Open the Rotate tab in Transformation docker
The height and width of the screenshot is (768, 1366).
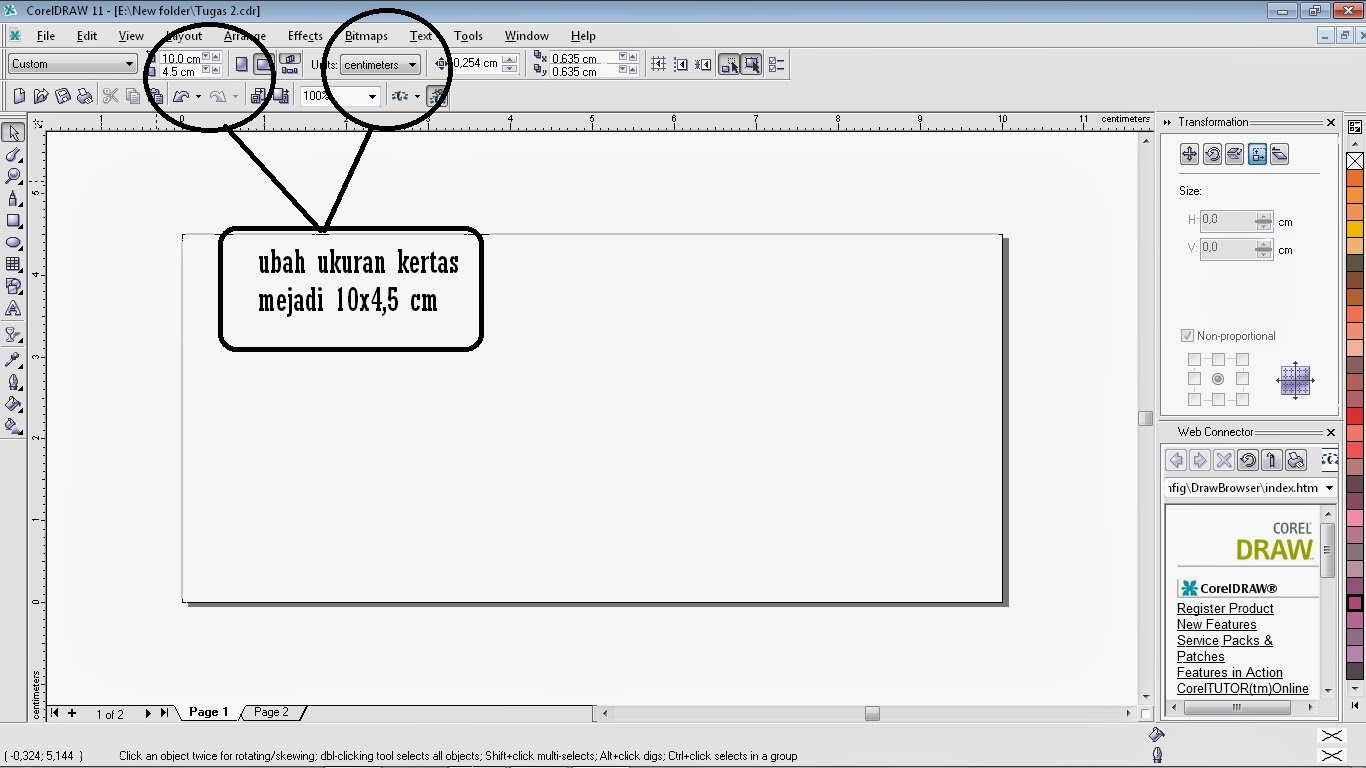click(x=1212, y=154)
